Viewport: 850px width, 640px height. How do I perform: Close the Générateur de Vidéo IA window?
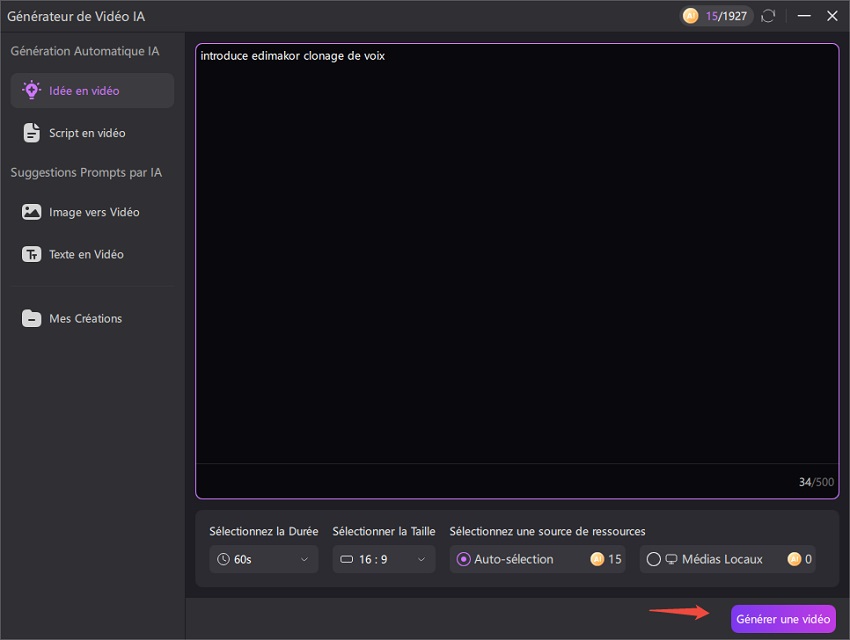pos(832,16)
